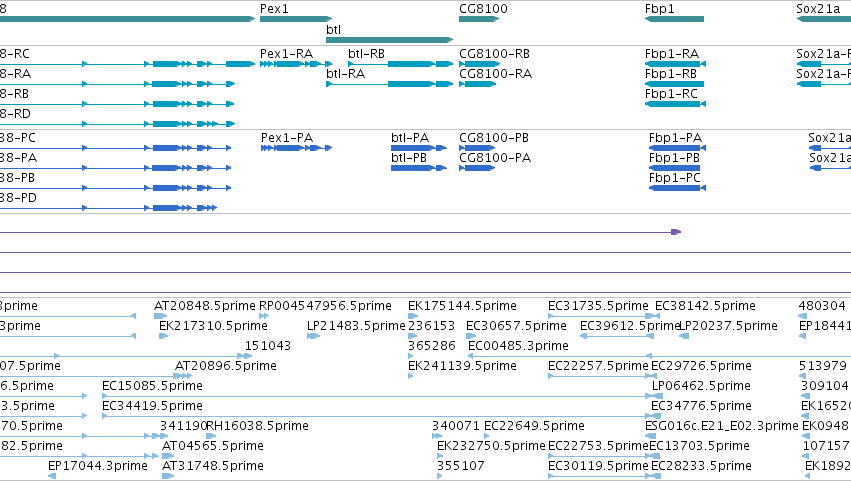Select EST EP17044.3prime
This screenshot has height=481, width=851.
coord(98,466)
